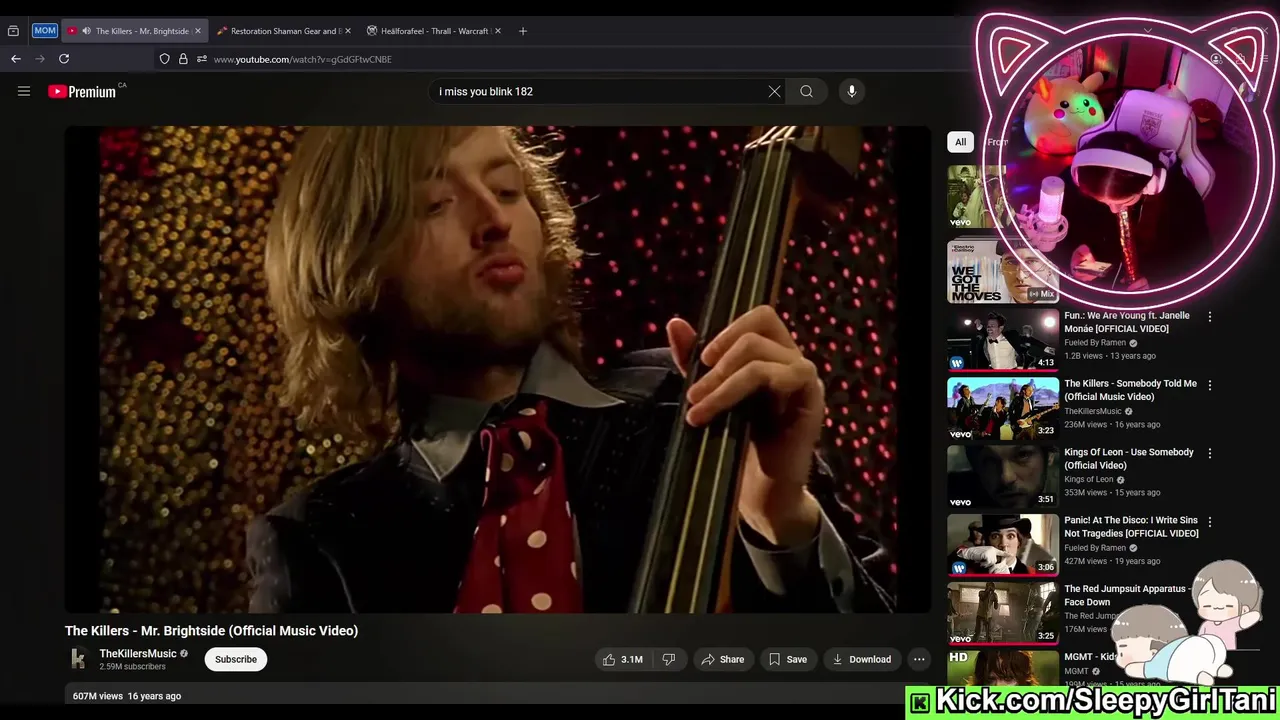Viewport: 1280px width, 720px height.
Task: Close The Killers - Mr. Brightside tab
Action: pyautogui.click(x=197, y=31)
